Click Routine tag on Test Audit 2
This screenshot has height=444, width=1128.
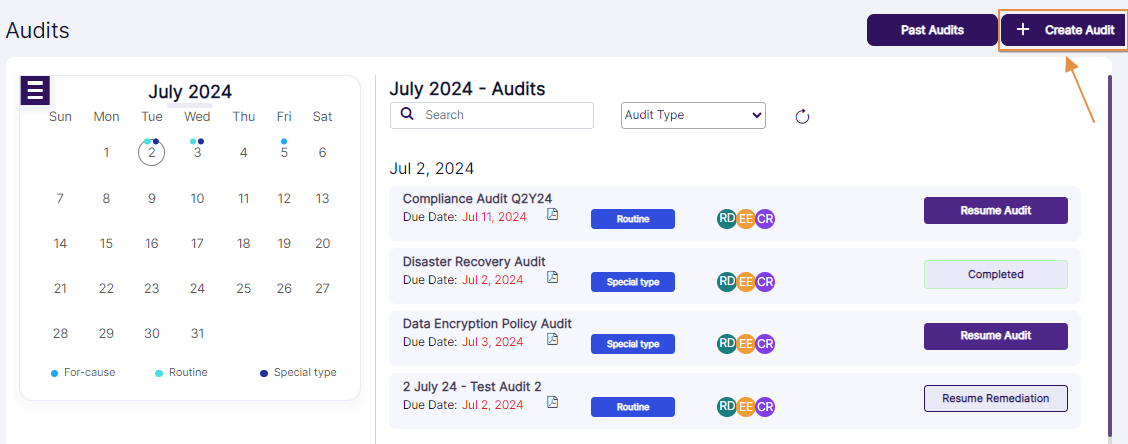(633, 407)
